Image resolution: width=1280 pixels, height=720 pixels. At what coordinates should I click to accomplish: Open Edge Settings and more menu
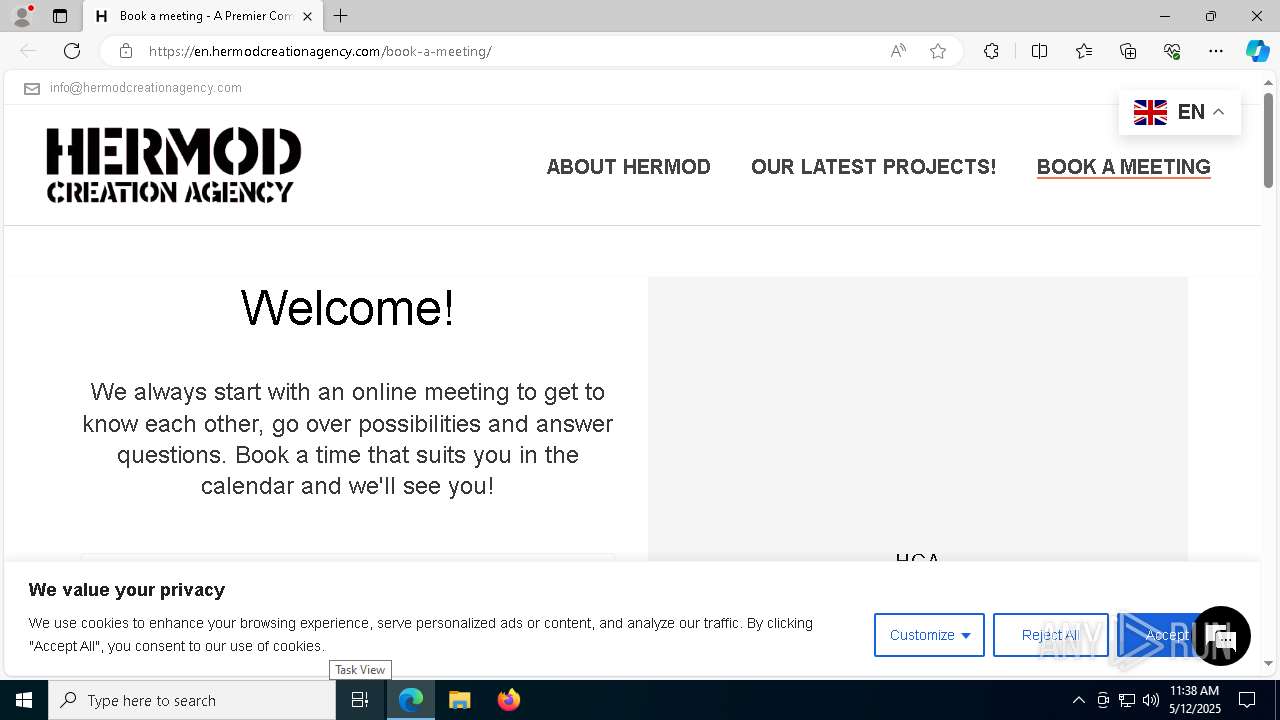1216,51
